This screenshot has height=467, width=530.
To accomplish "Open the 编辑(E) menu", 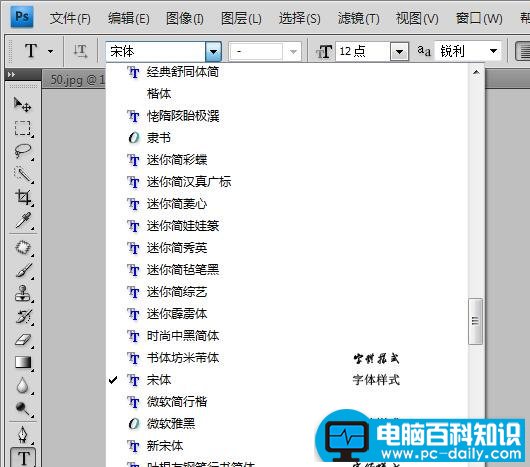I will [x=129, y=18].
